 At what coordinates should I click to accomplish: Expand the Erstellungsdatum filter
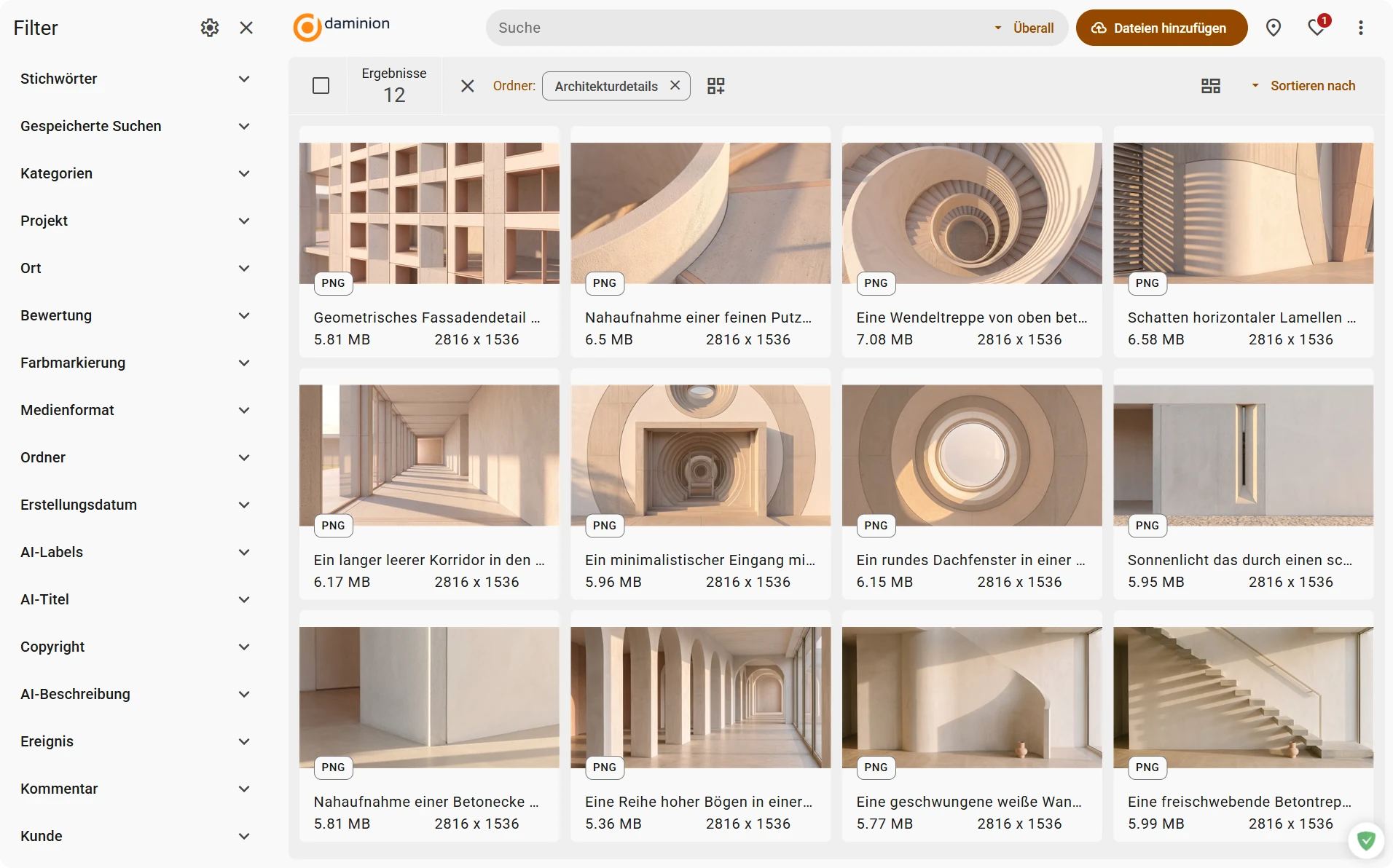click(136, 505)
